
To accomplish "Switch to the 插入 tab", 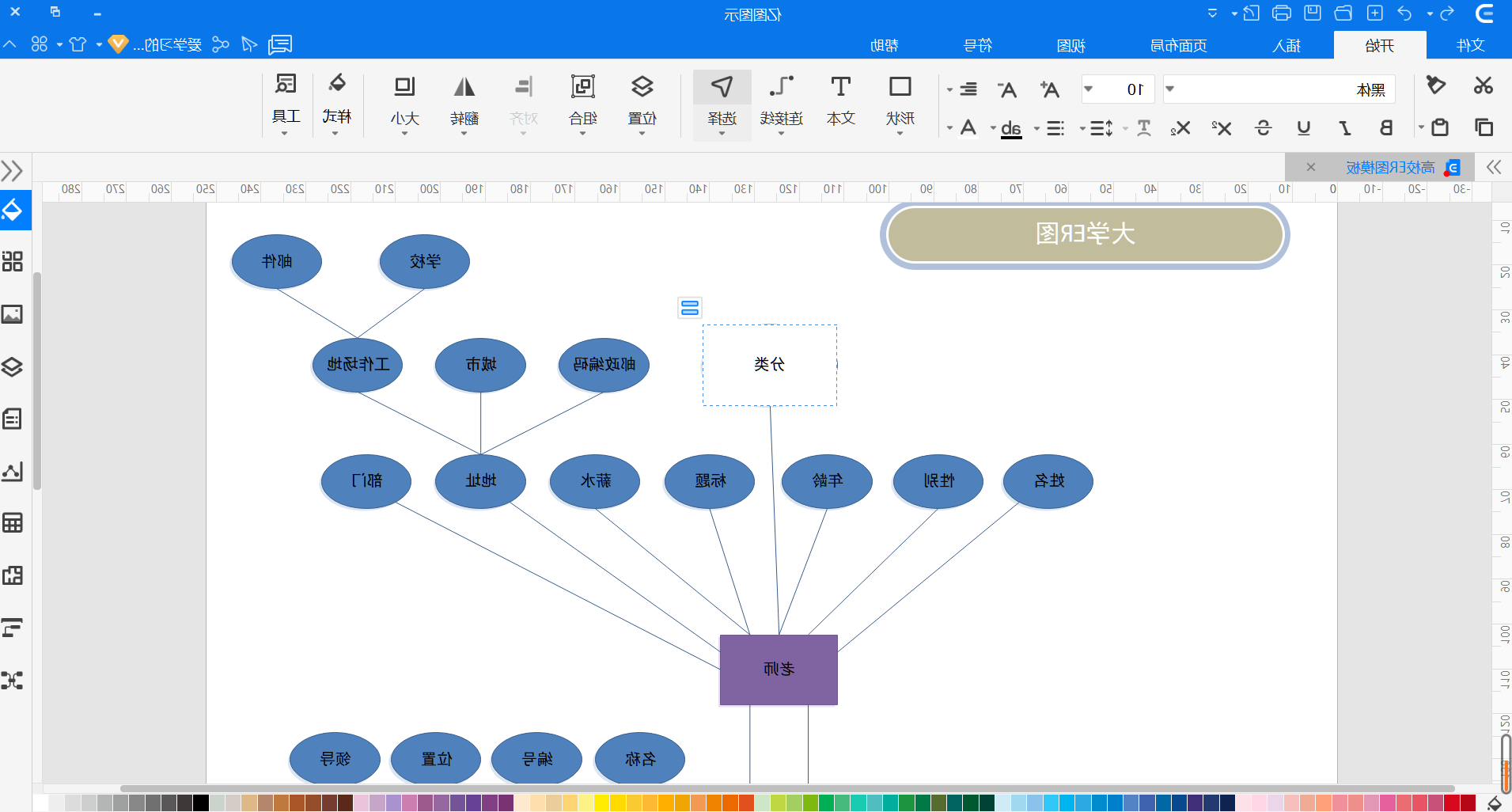I will 1287,45.
